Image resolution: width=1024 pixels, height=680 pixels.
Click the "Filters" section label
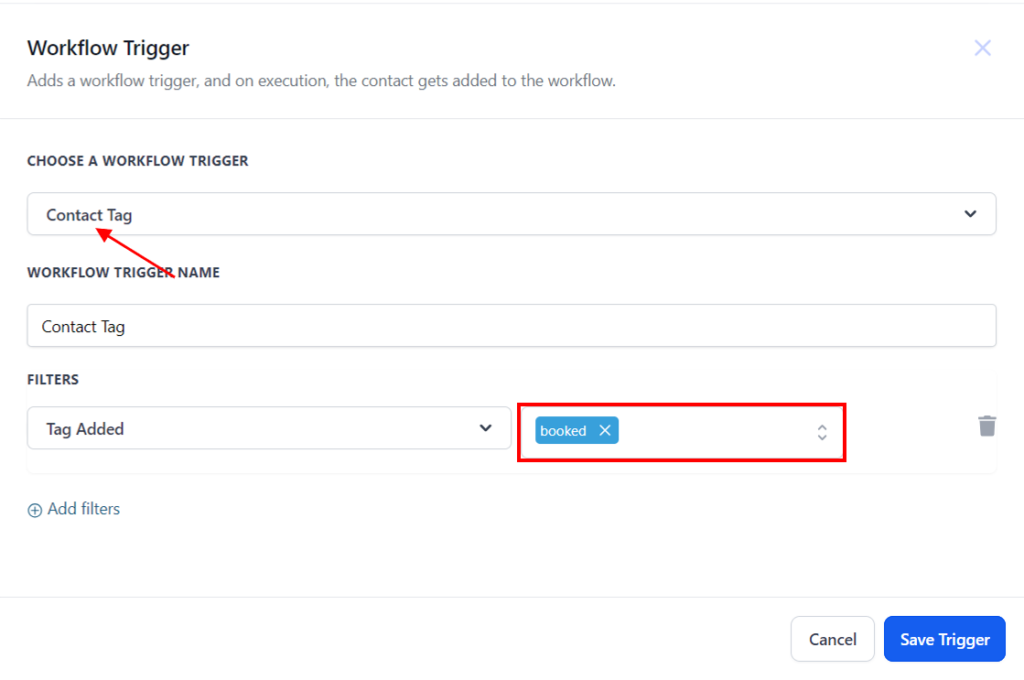tap(53, 380)
